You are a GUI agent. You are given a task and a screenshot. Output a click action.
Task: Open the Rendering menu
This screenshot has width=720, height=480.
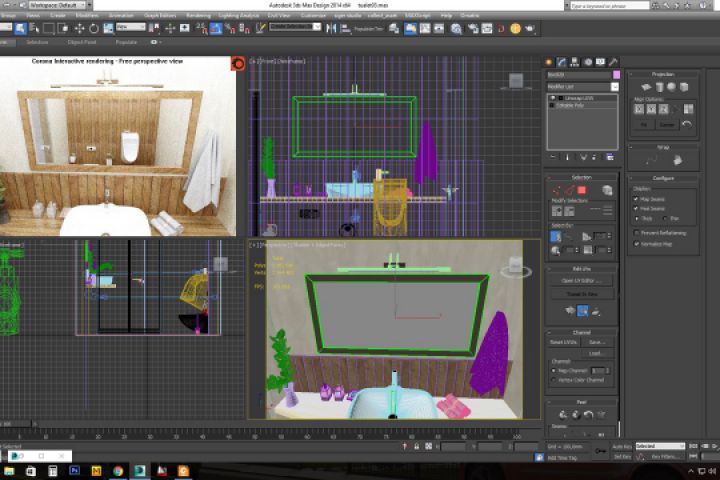[x=198, y=16]
